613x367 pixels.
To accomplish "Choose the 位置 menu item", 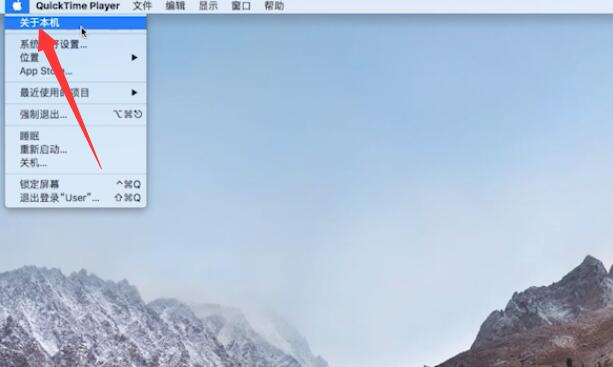I will [x=76, y=57].
